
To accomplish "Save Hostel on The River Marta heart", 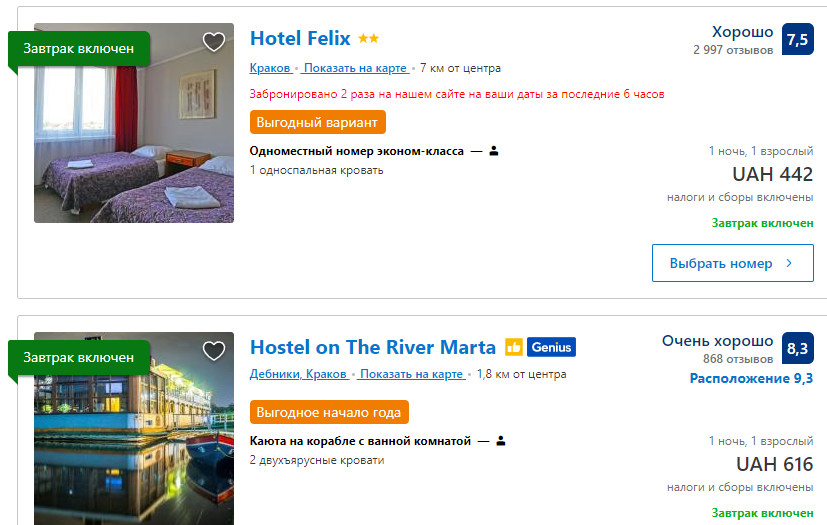I will pyautogui.click(x=213, y=351).
